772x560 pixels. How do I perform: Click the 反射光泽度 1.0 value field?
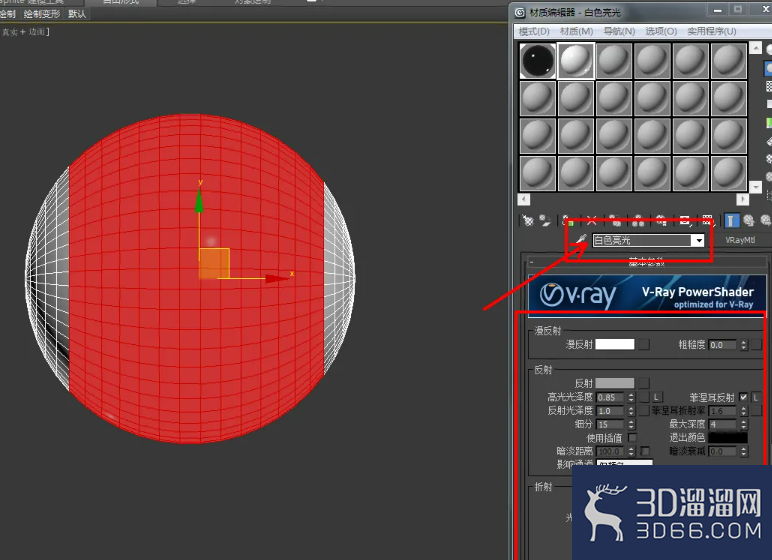[x=610, y=411]
